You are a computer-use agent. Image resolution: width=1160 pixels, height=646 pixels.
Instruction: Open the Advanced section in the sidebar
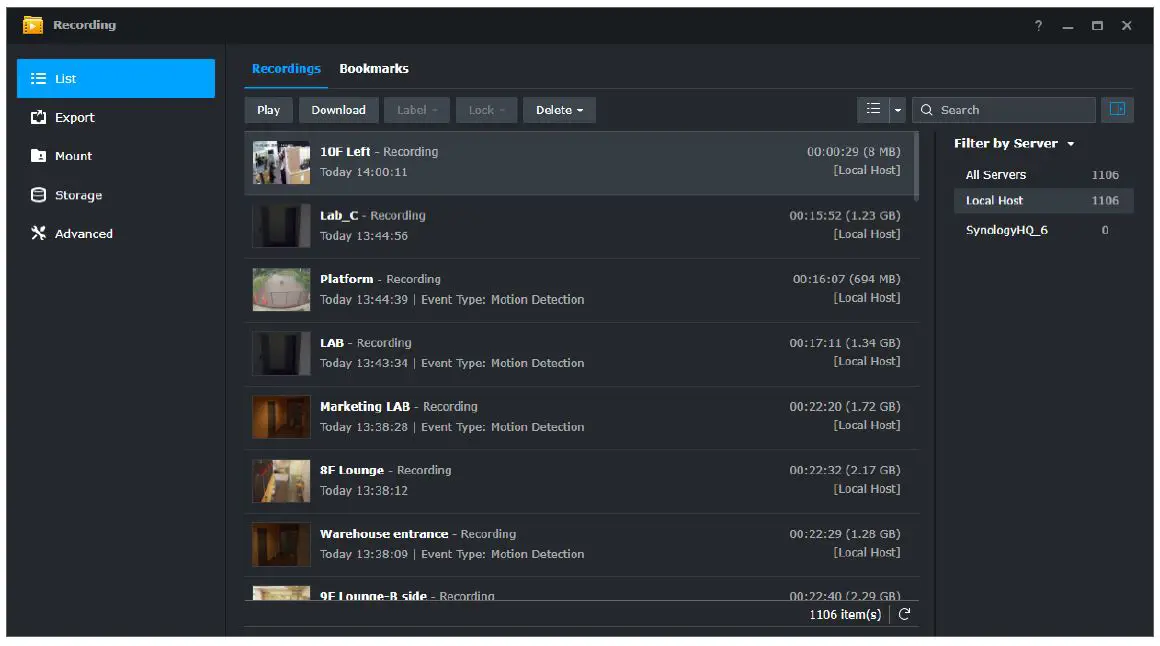point(85,233)
